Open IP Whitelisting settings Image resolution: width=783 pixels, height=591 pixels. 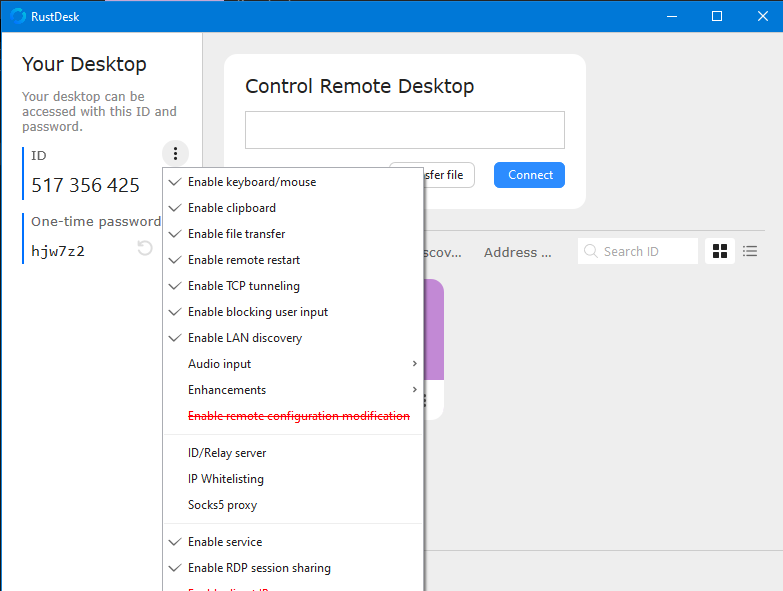point(293,479)
